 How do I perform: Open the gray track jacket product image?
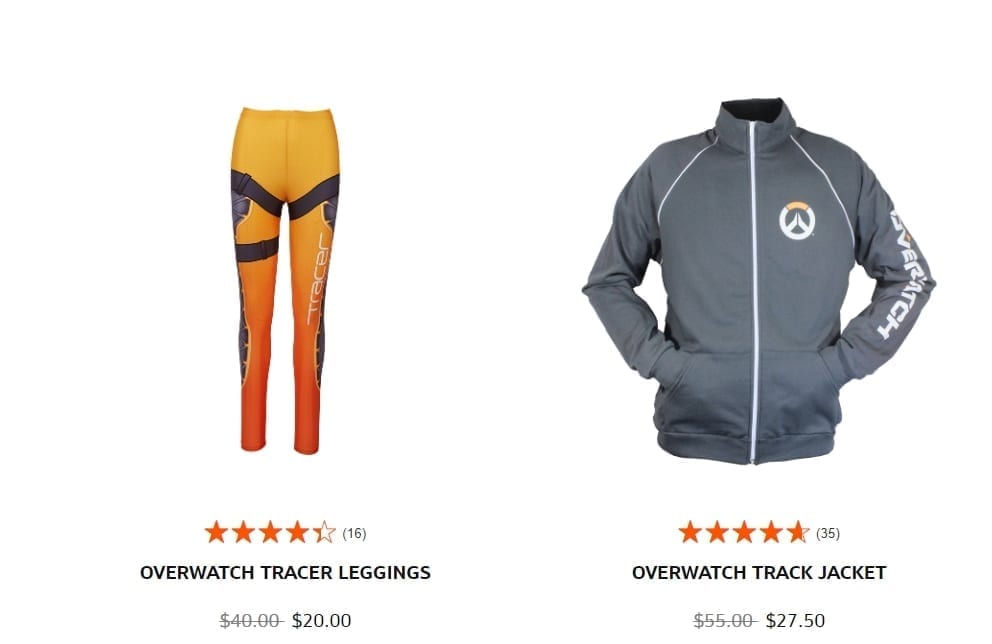(x=758, y=281)
